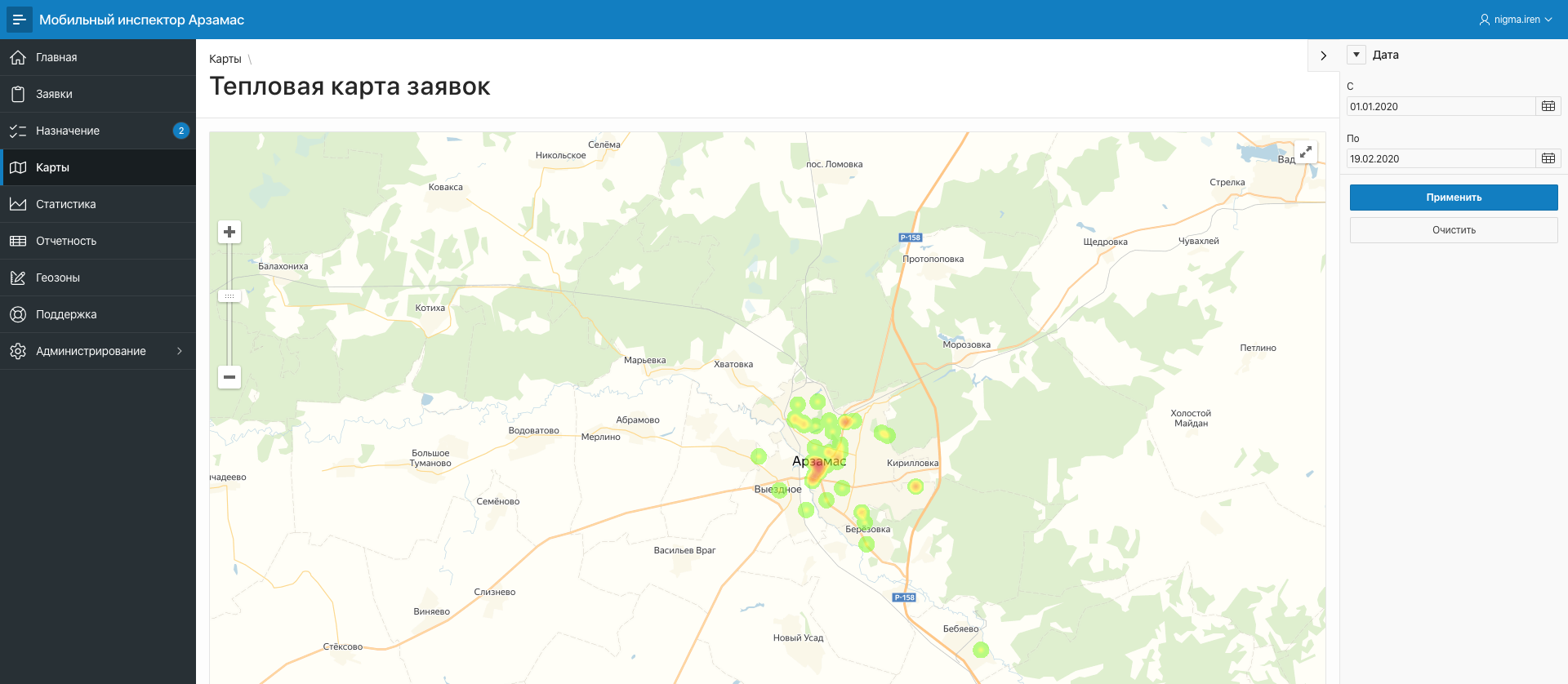This screenshot has height=684, width=1568.
Task: Click the Очистить button
Action: [x=1454, y=230]
